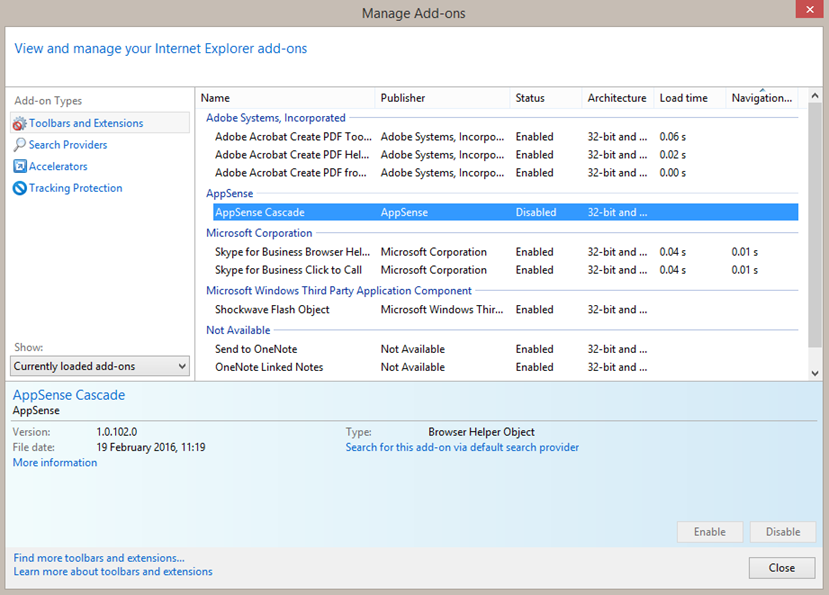The height and width of the screenshot is (595, 829).
Task: Open Find more toolbars and extensions link
Action: 99,558
